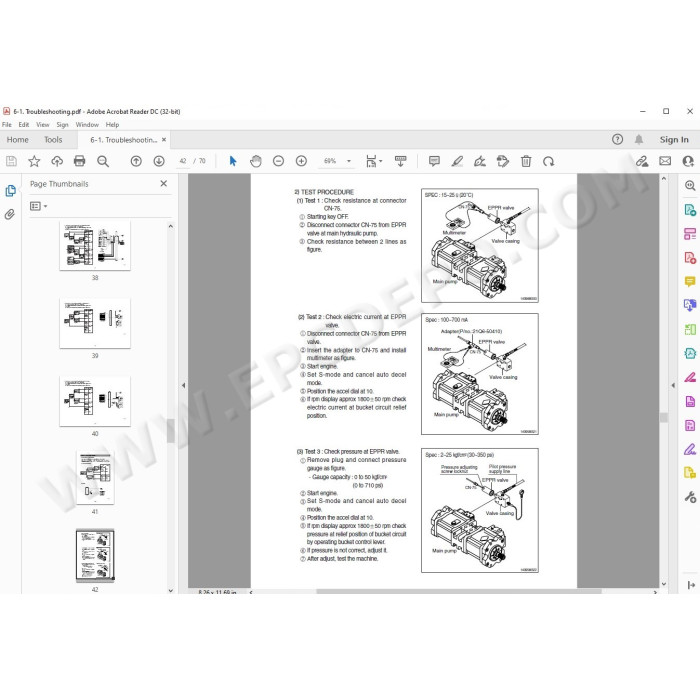Toggle Page Thumbnails panel icon in sidebar
Viewport: 700px width, 700px height.
coord(10,191)
